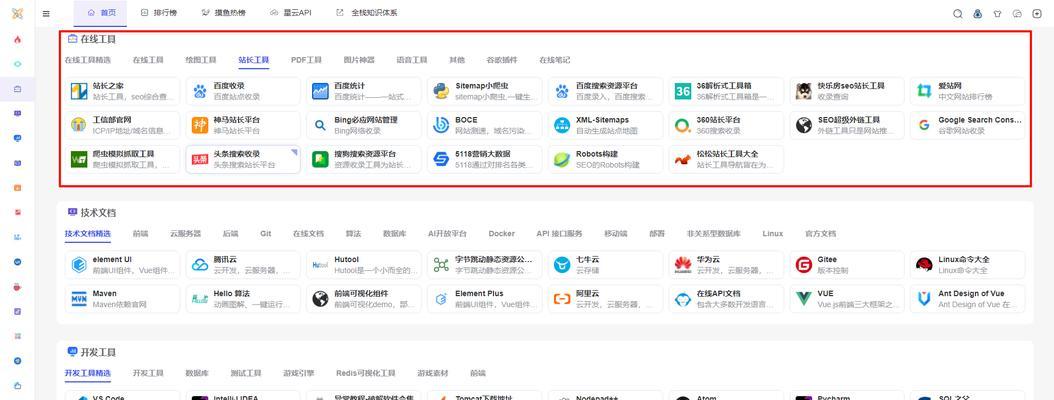Screen dimensions: 1054x400
Task: Select the 语音工具 category tab
Action: (x=412, y=60)
